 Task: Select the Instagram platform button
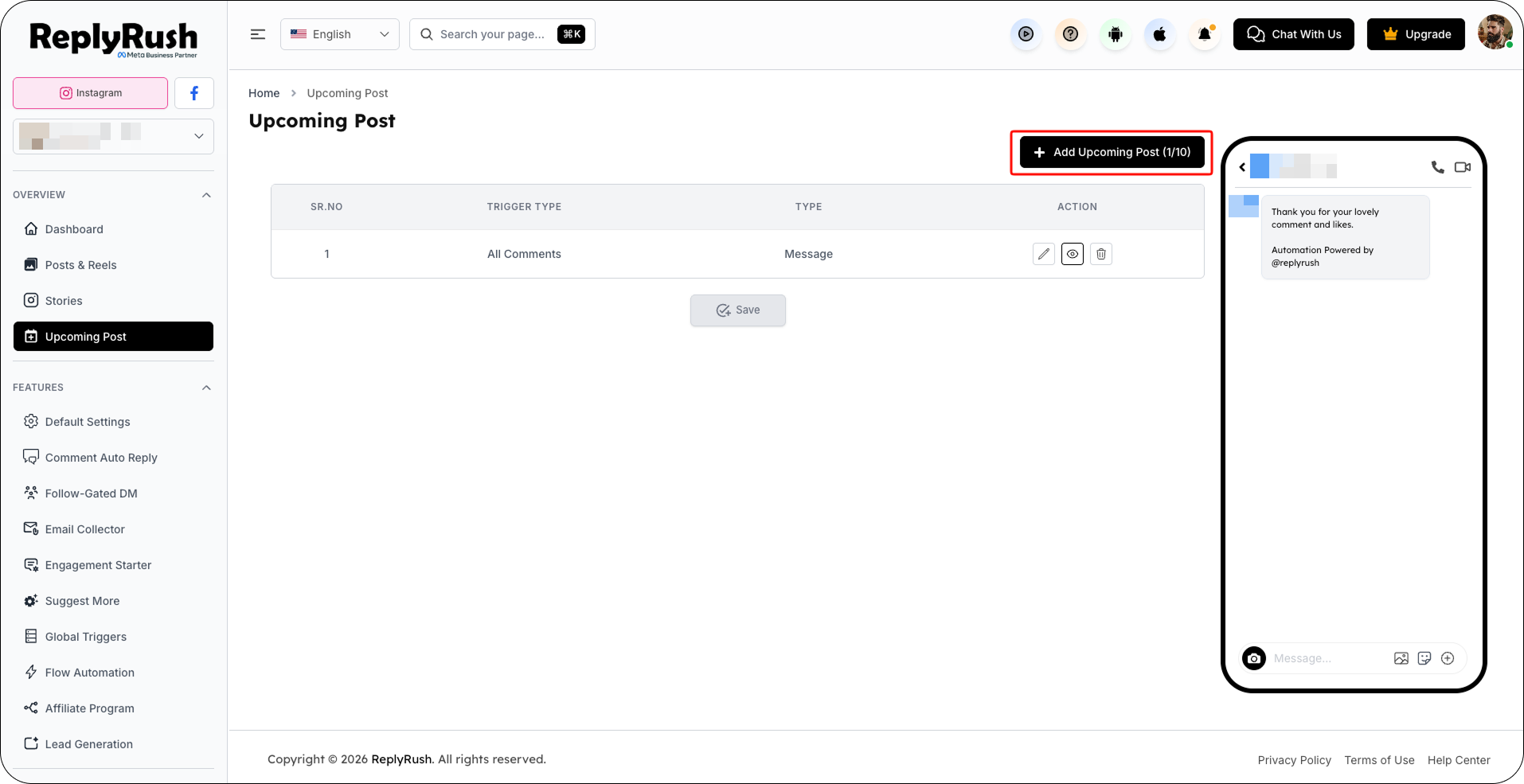[x=91, y=93]
